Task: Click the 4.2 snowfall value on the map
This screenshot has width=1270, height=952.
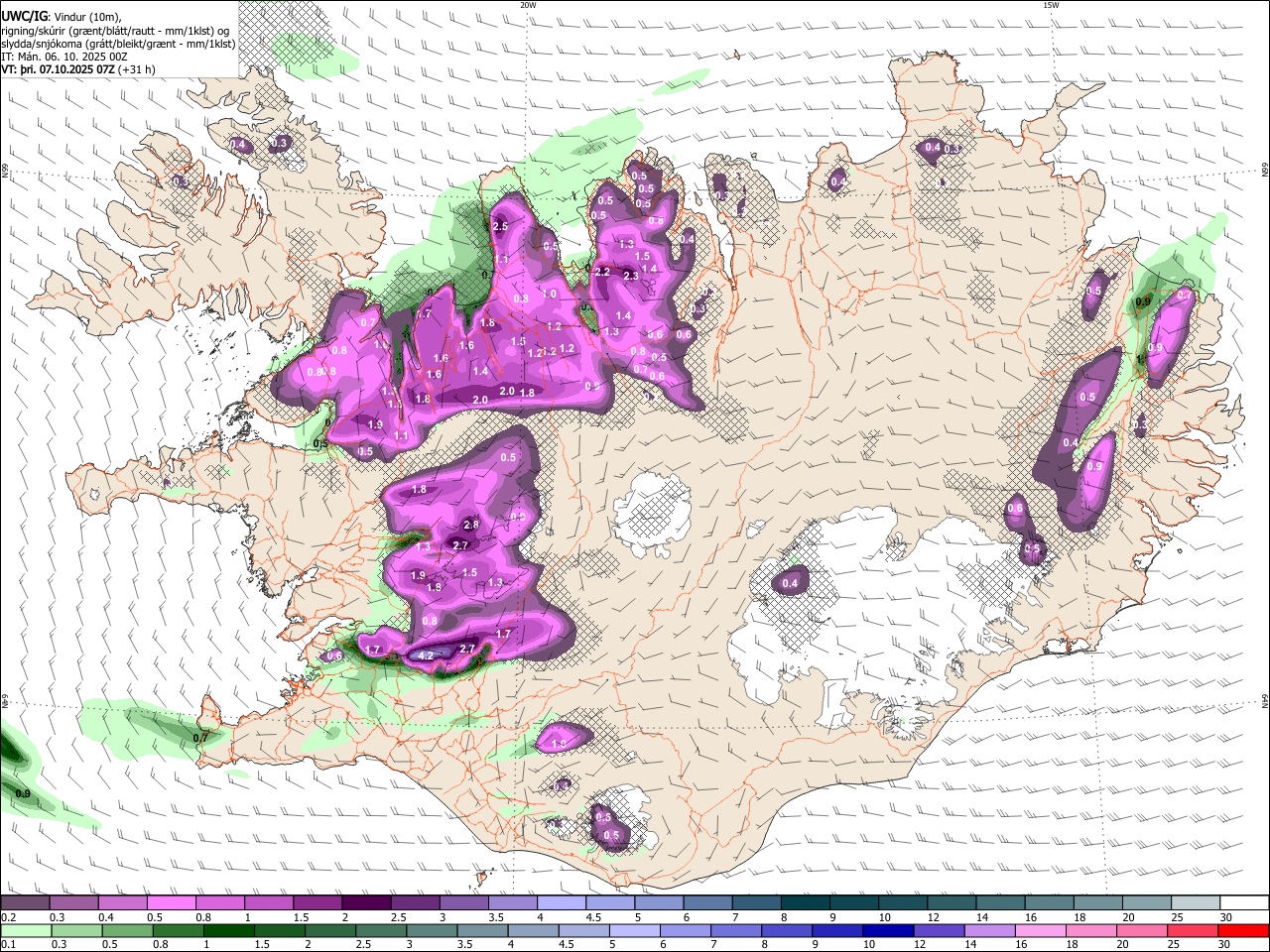Action: pyautogui.click(x=427, y=655)
